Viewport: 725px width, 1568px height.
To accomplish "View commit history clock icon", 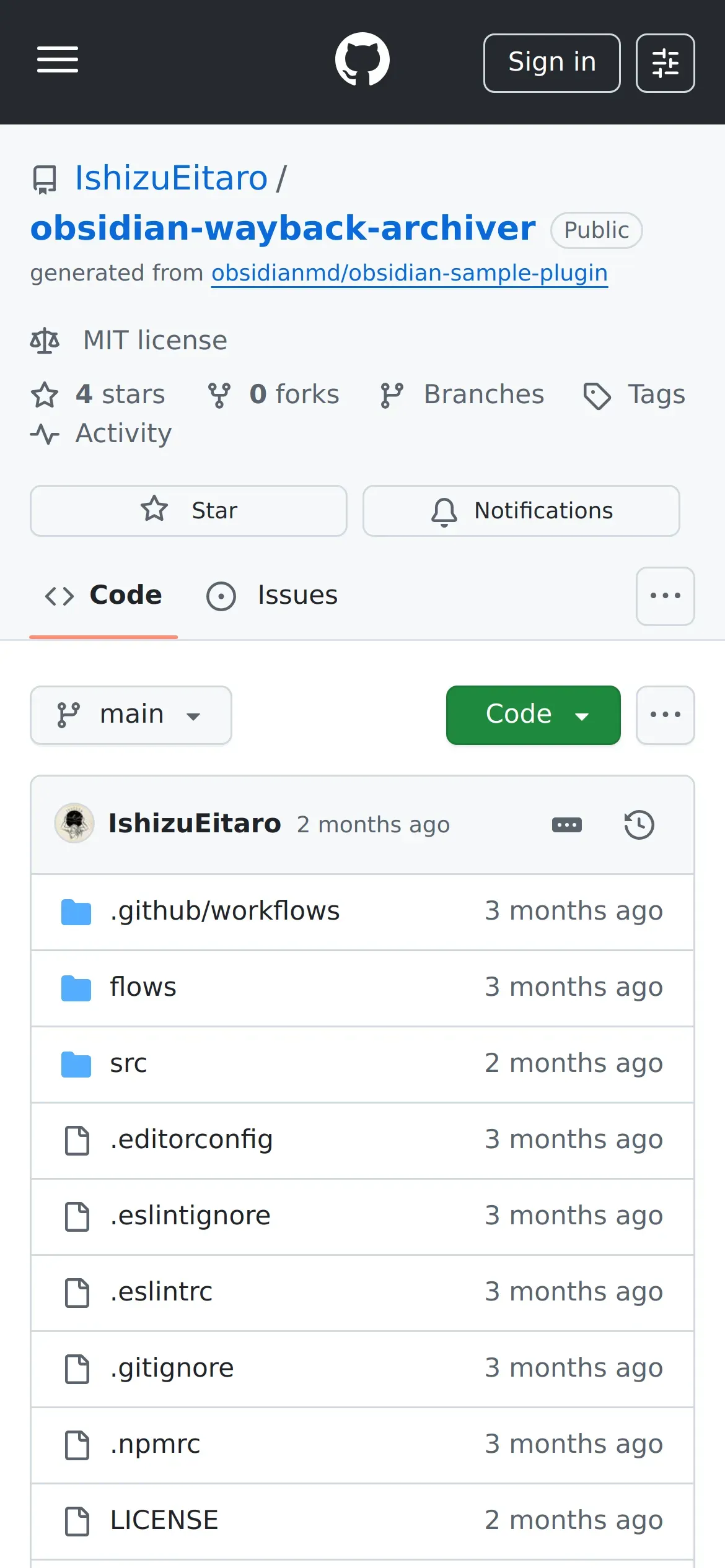I will click(639, 825).
